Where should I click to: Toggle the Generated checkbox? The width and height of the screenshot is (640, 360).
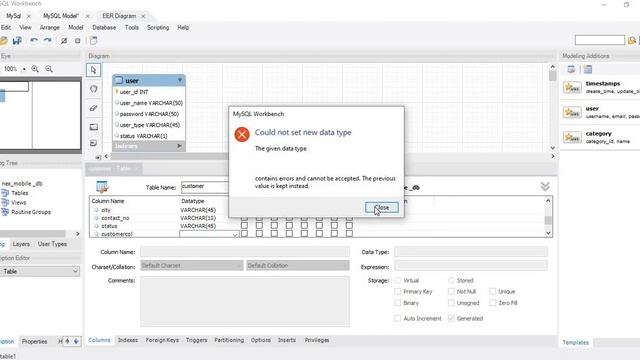tap(451, 318)
